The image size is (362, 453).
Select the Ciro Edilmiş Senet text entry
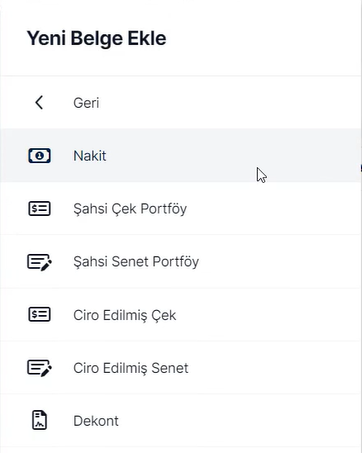pos(131,368)
